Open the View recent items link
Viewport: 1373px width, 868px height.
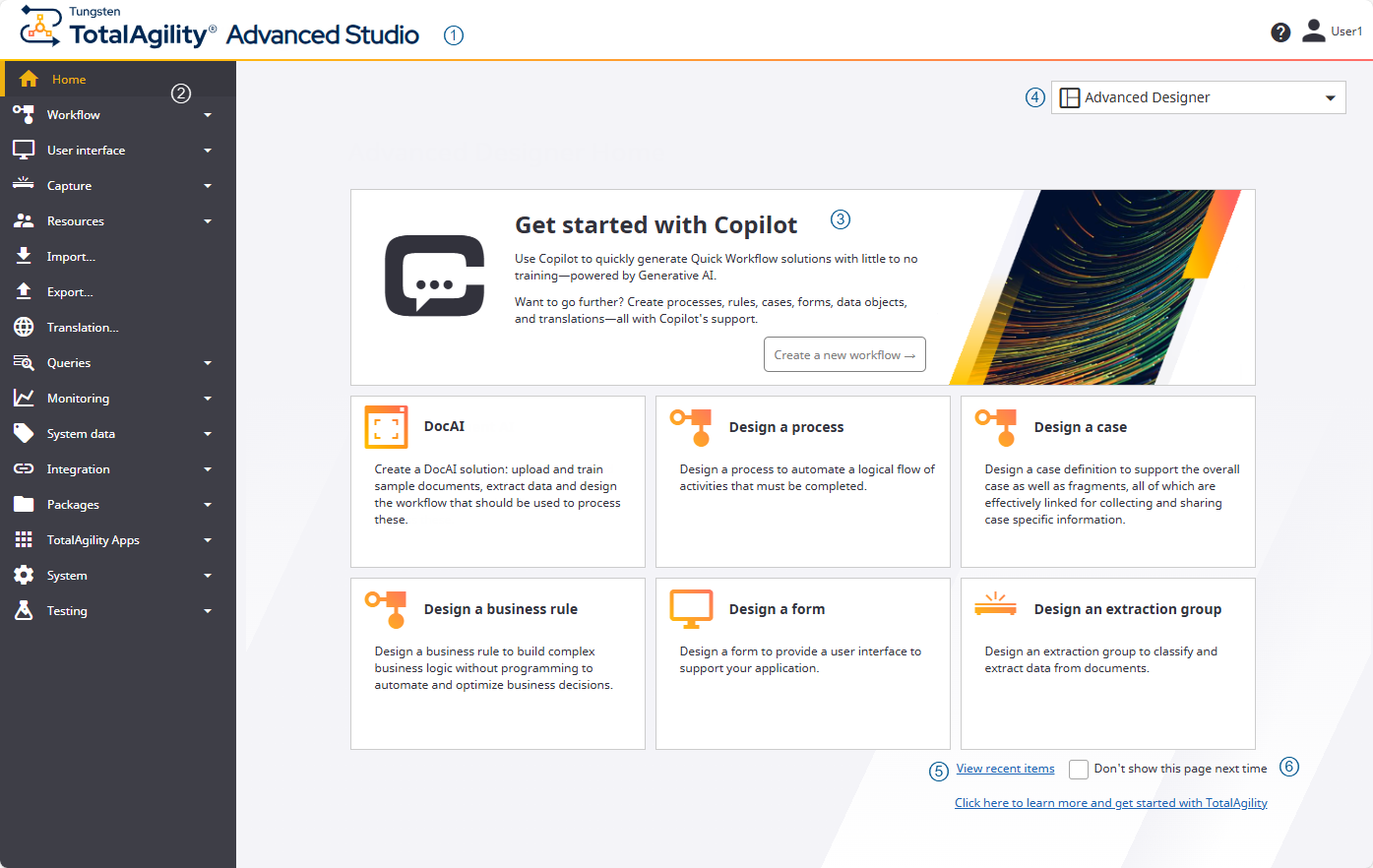(1004, 769)
